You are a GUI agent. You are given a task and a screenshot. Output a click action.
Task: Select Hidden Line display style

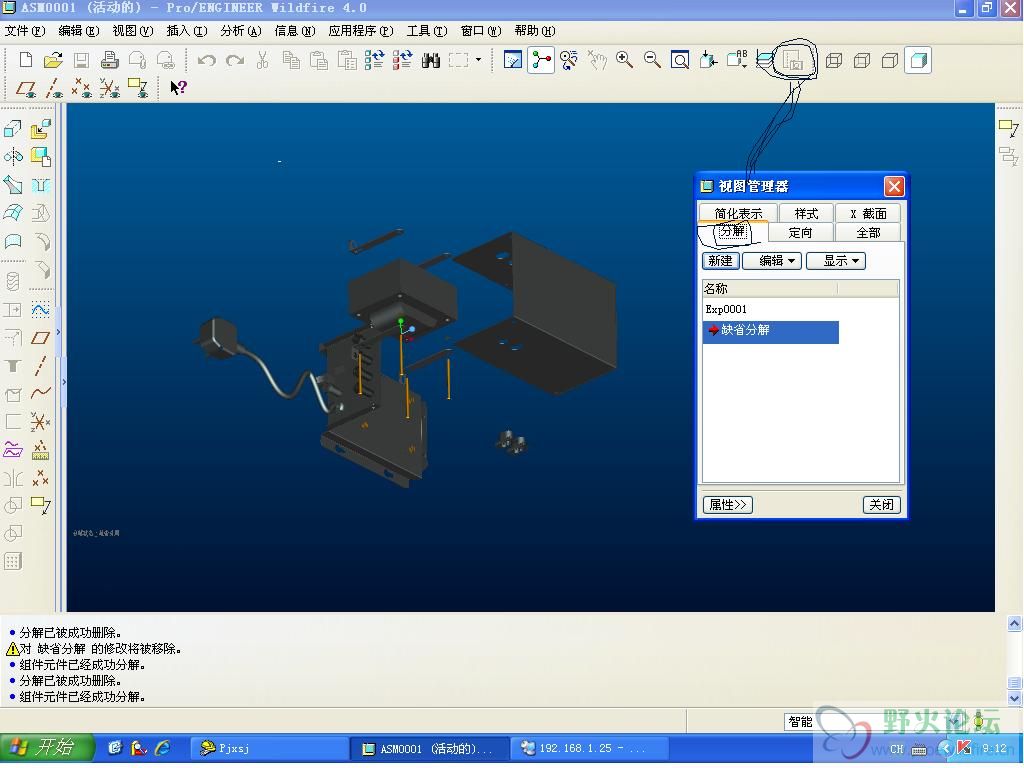(862, 61)
